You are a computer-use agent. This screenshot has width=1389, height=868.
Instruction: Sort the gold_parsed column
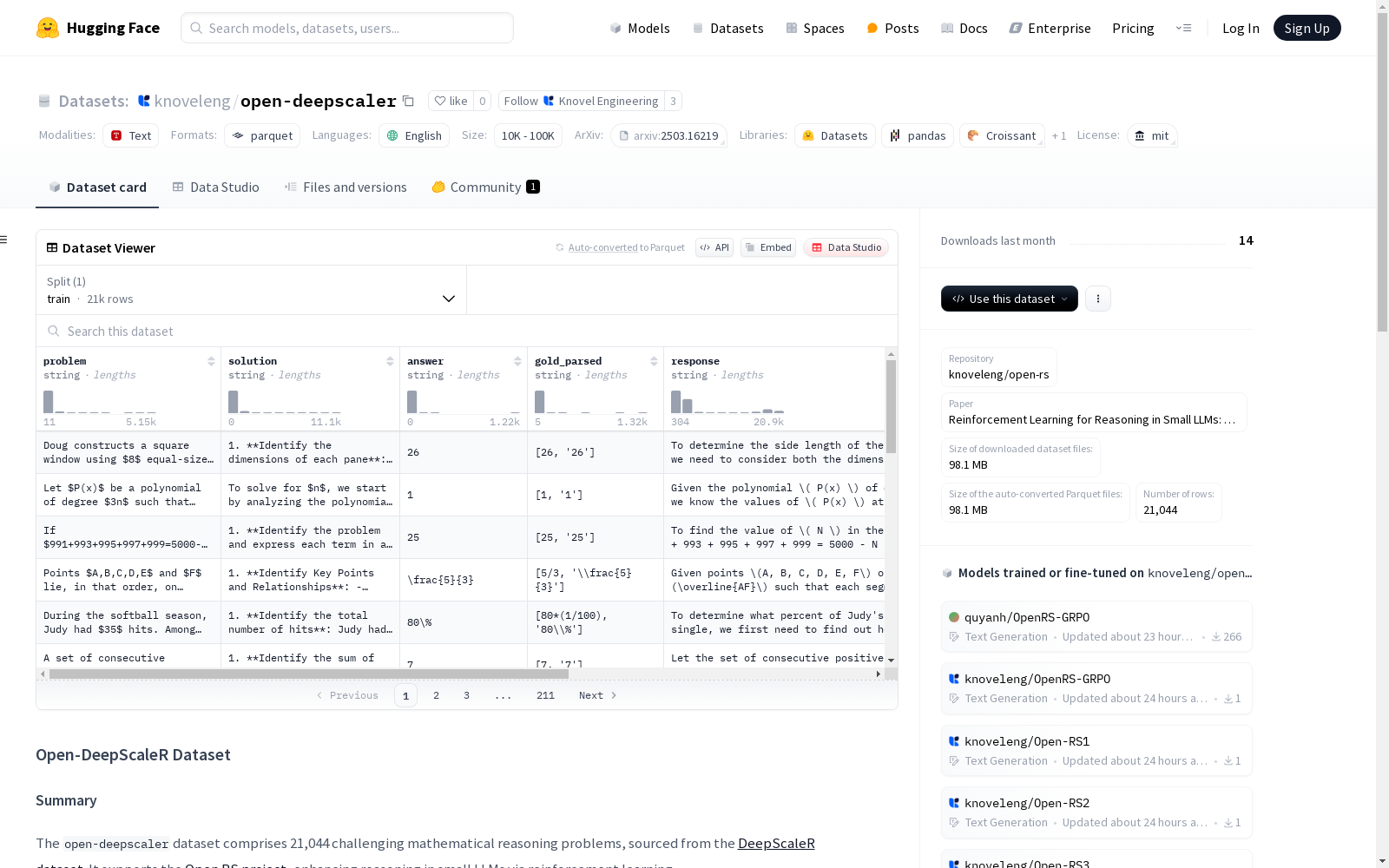point(654,361)
